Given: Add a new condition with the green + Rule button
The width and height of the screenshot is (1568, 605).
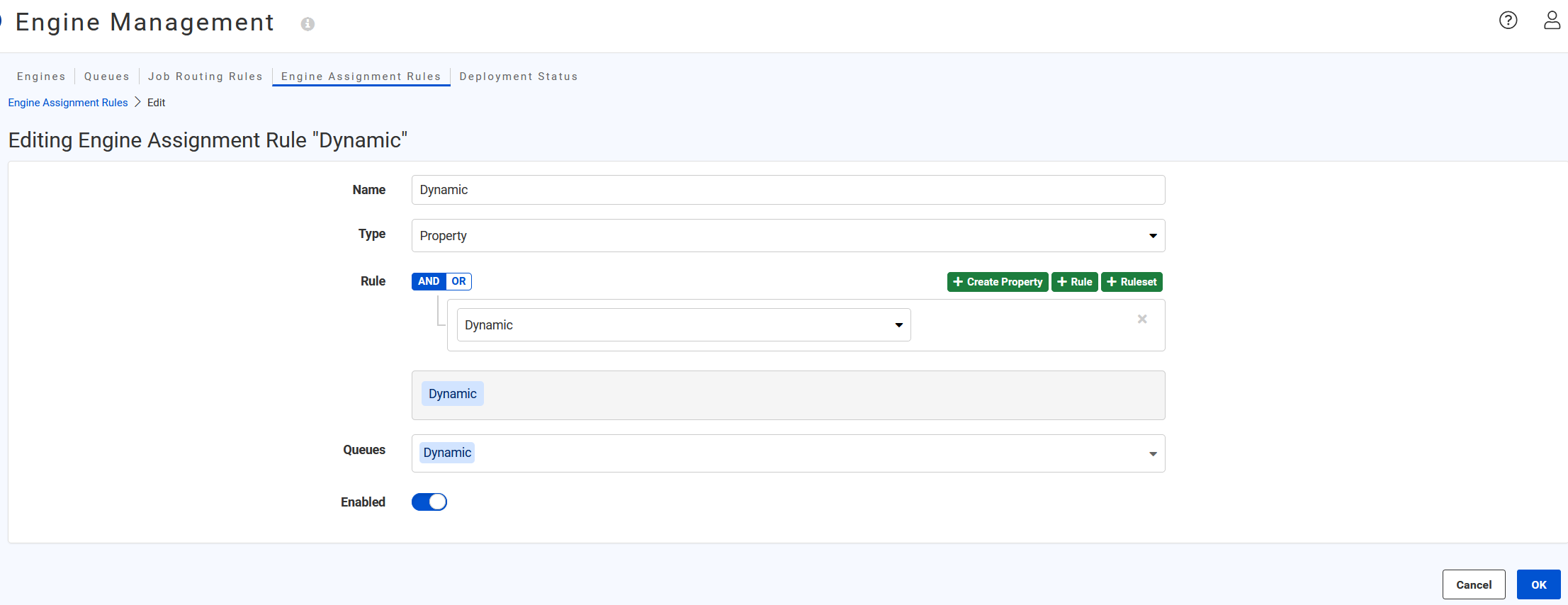Looking at the screenshot, I should pos(1075,282).
